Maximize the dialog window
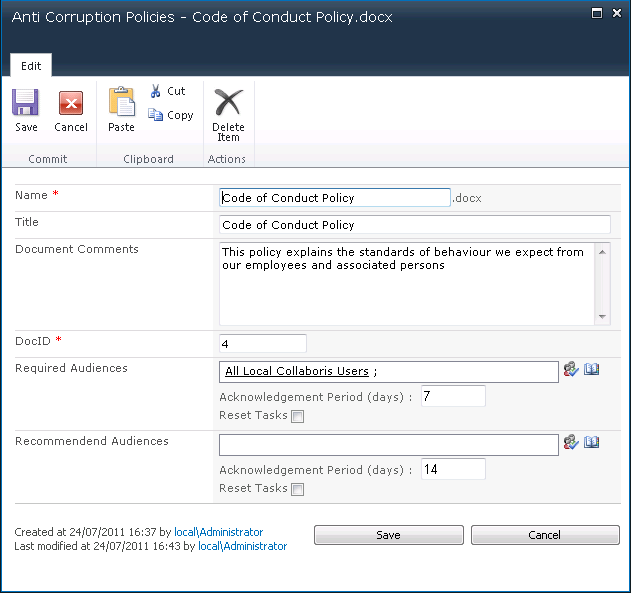631x593 pixels. point(597,13)
